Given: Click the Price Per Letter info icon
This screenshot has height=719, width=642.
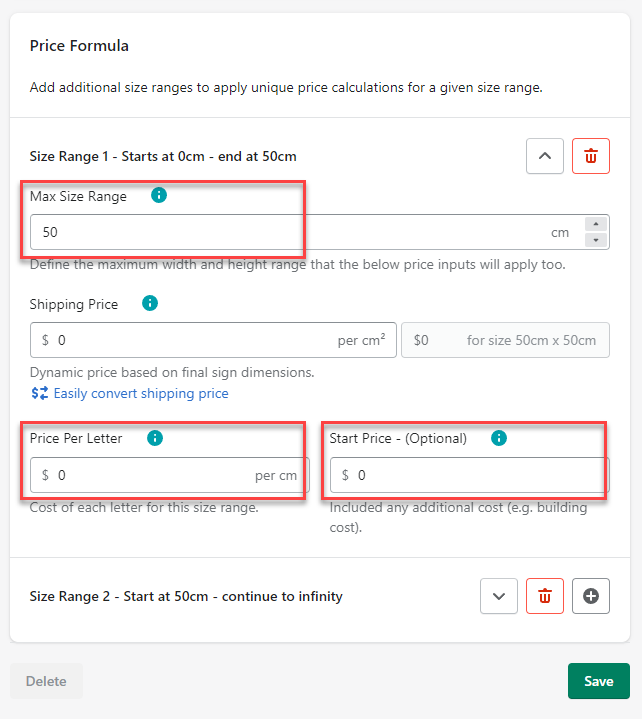Looking at the screenshot, I should pyautogui.click(x=155, y=438).
